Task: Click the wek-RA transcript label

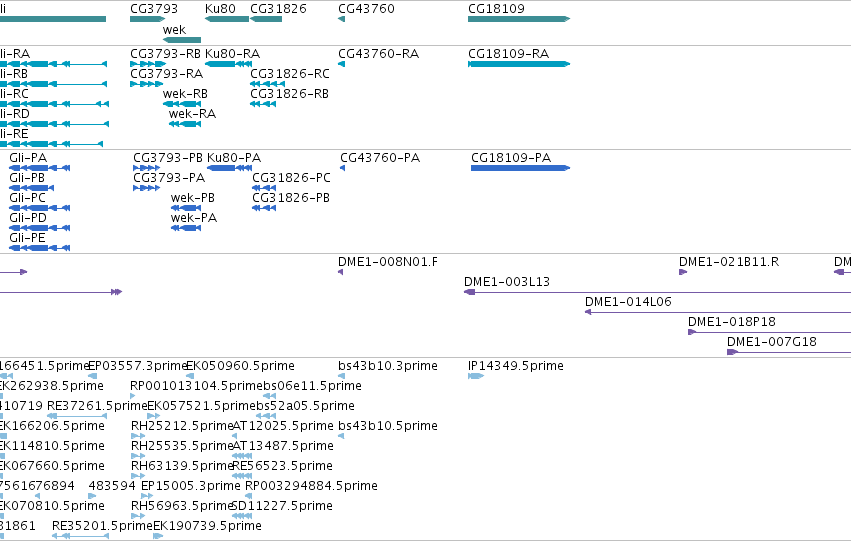Action: pyautogui.click(x=192, y=114)
